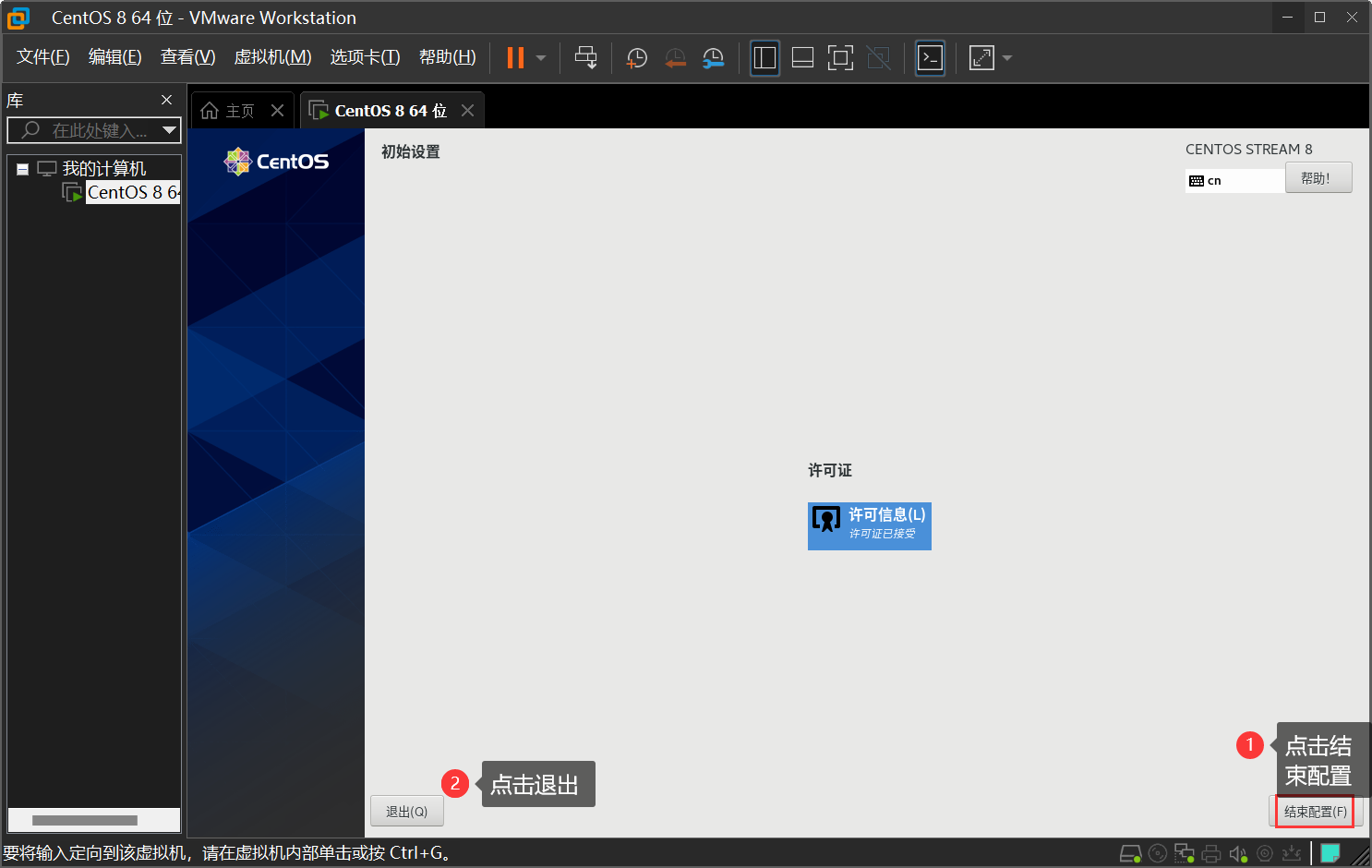The image size is (1372, 868).
Task: Click the stretch guest display icon
Action: tap(981, 58)
